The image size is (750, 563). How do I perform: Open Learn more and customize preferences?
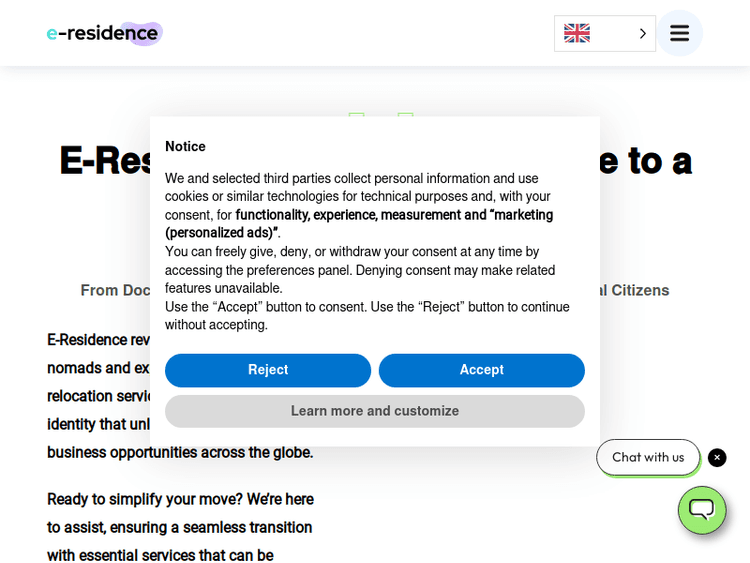[x=374, y=411]
